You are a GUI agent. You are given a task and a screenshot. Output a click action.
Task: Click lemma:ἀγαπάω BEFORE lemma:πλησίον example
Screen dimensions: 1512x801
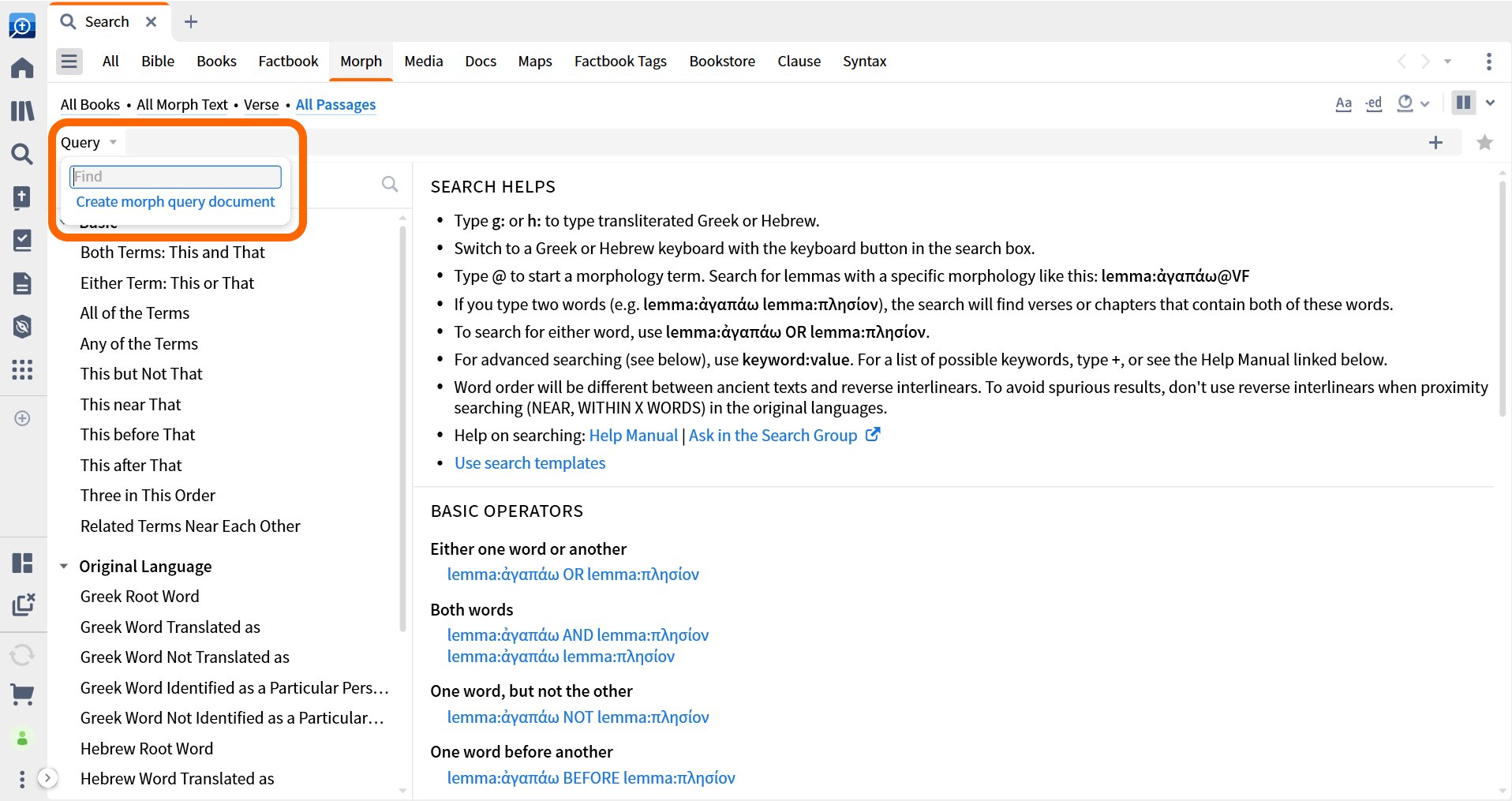pos(591,778)
